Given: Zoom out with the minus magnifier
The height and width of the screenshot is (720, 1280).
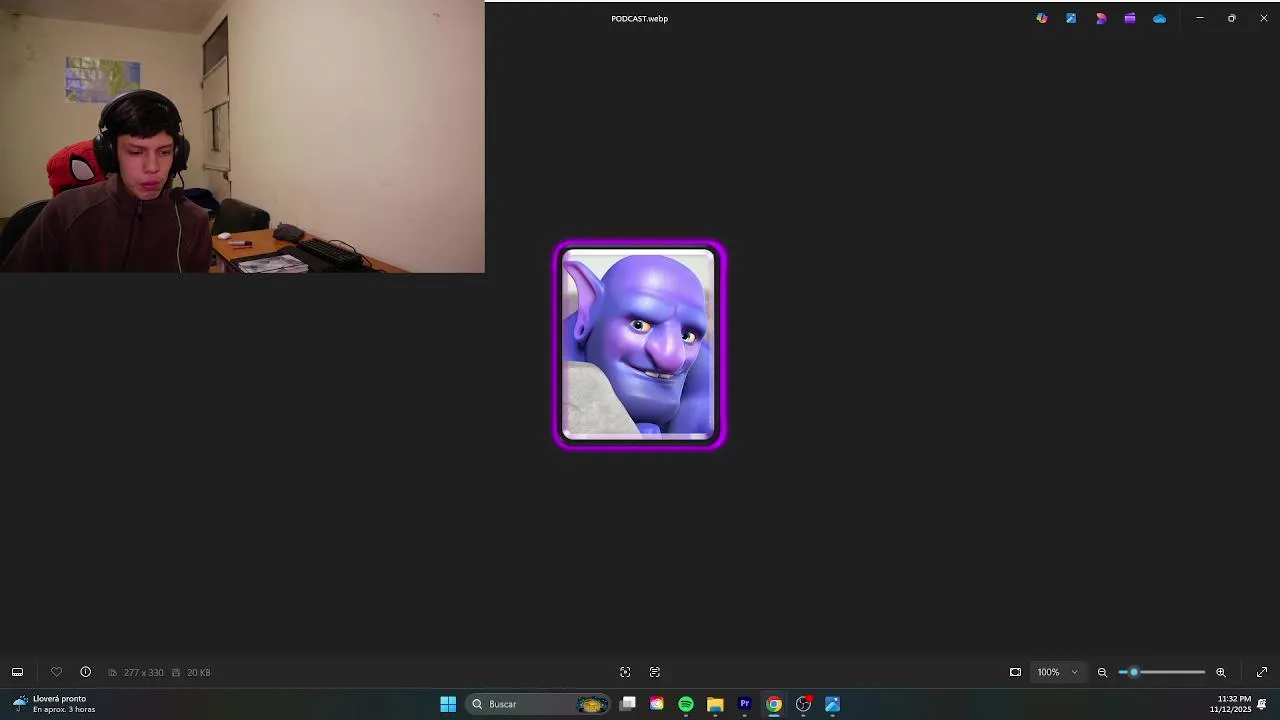Looking at the screenshot, I should 1102,672.
